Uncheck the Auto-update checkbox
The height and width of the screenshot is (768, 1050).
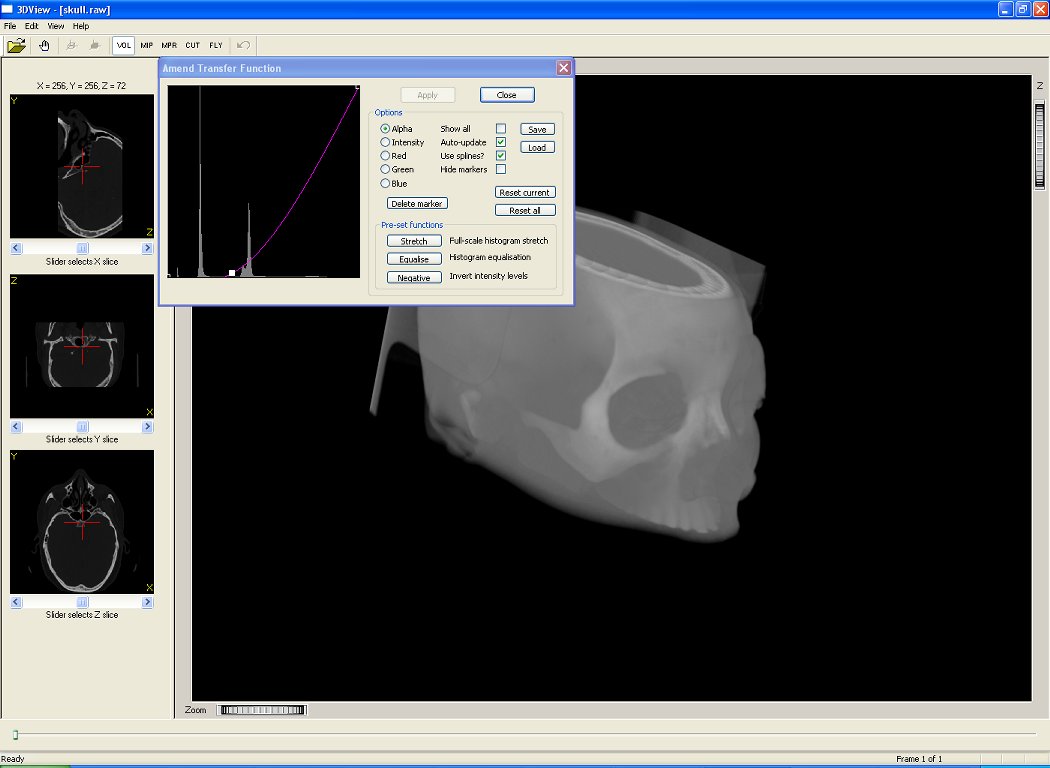pos(501,143)
